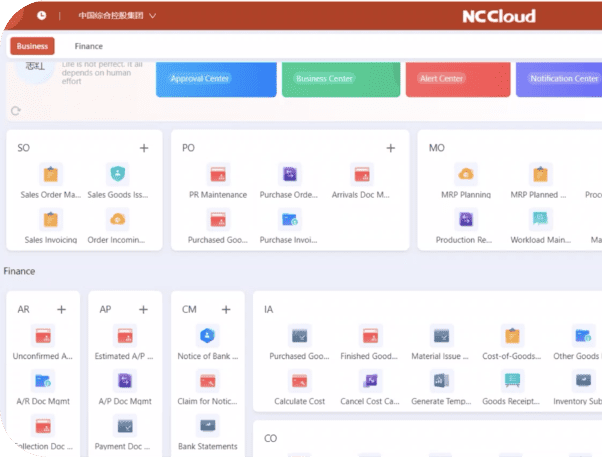Open the Production Report icon

pyautogui.click(x=466, y=219)
